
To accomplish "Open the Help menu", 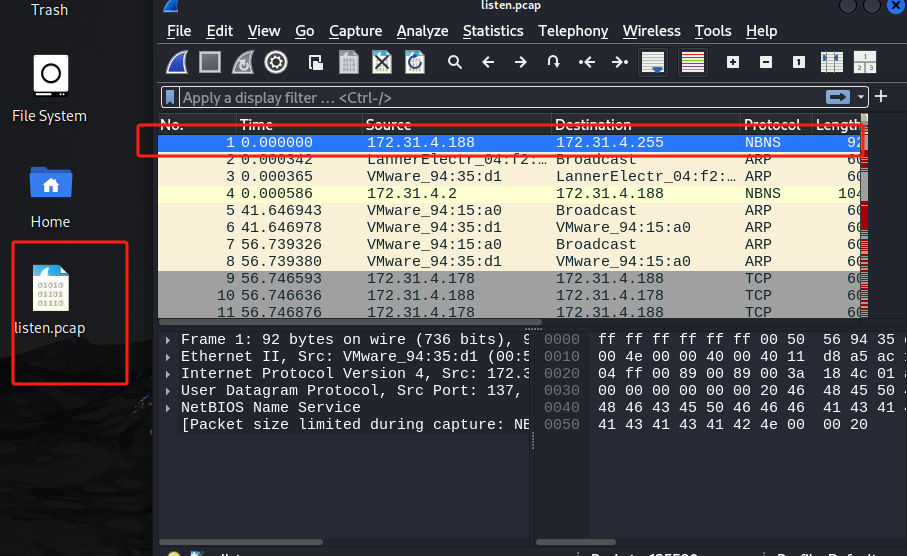I will [x=761, y=31].
